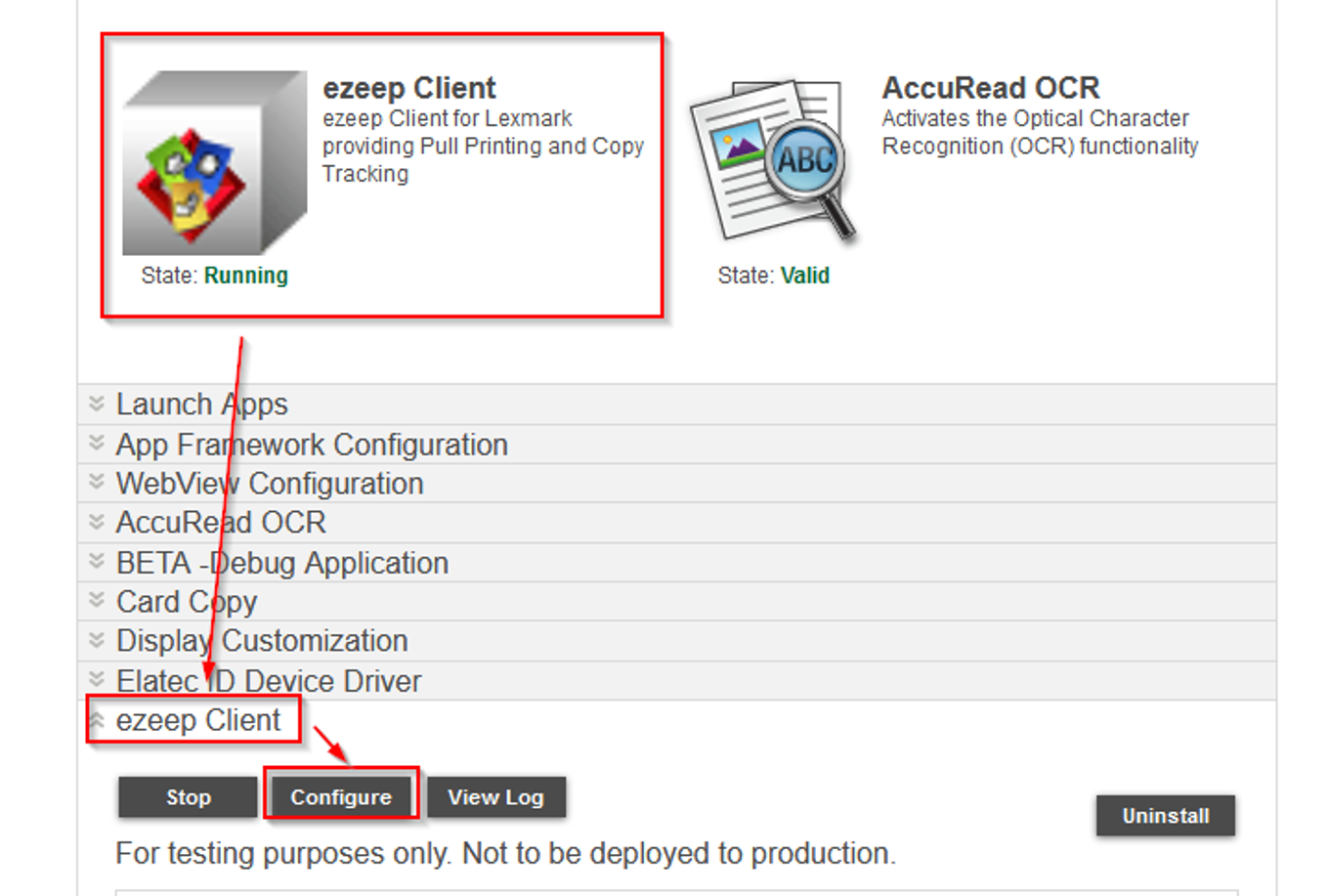
Task: Click the Valid state text
Action: tap(805, 276)
